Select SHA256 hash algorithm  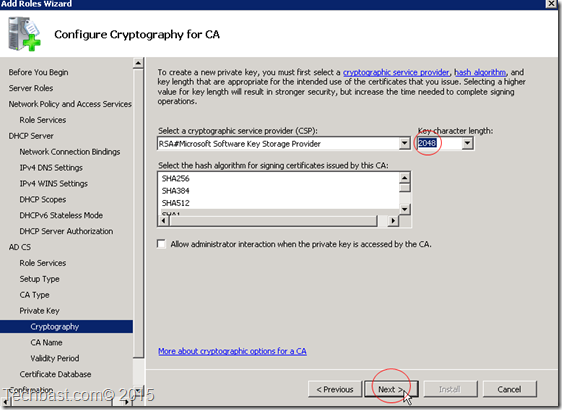coord(175,178)
